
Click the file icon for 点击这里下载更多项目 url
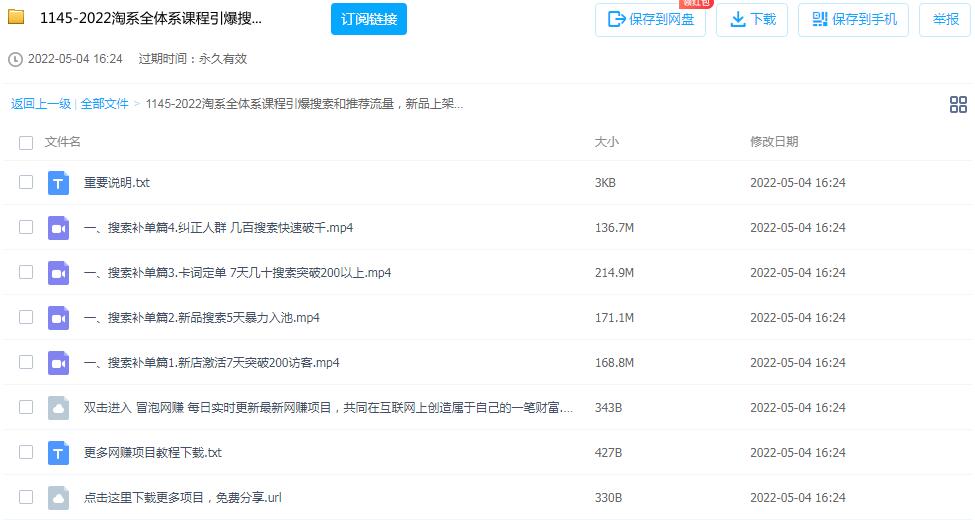pos(58,498)
